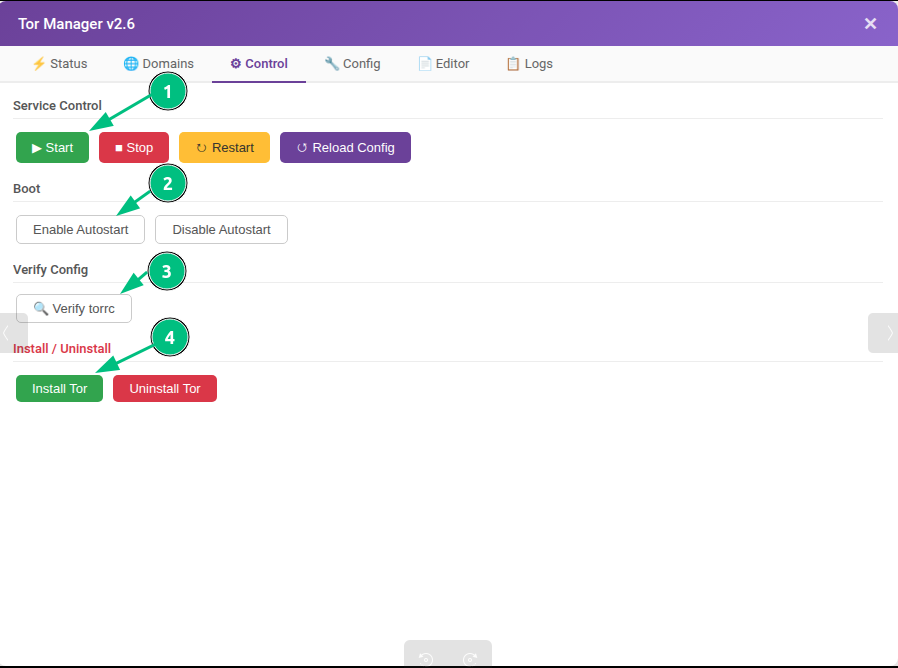Rotate image counterclockwise icon at bottom
Screen dimensions: 898x668
tap(426, 659)
